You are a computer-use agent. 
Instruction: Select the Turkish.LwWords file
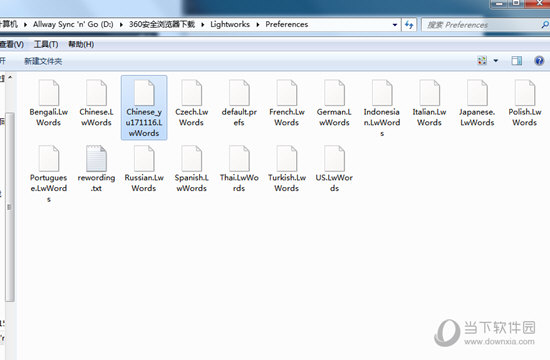pos(287,169)
